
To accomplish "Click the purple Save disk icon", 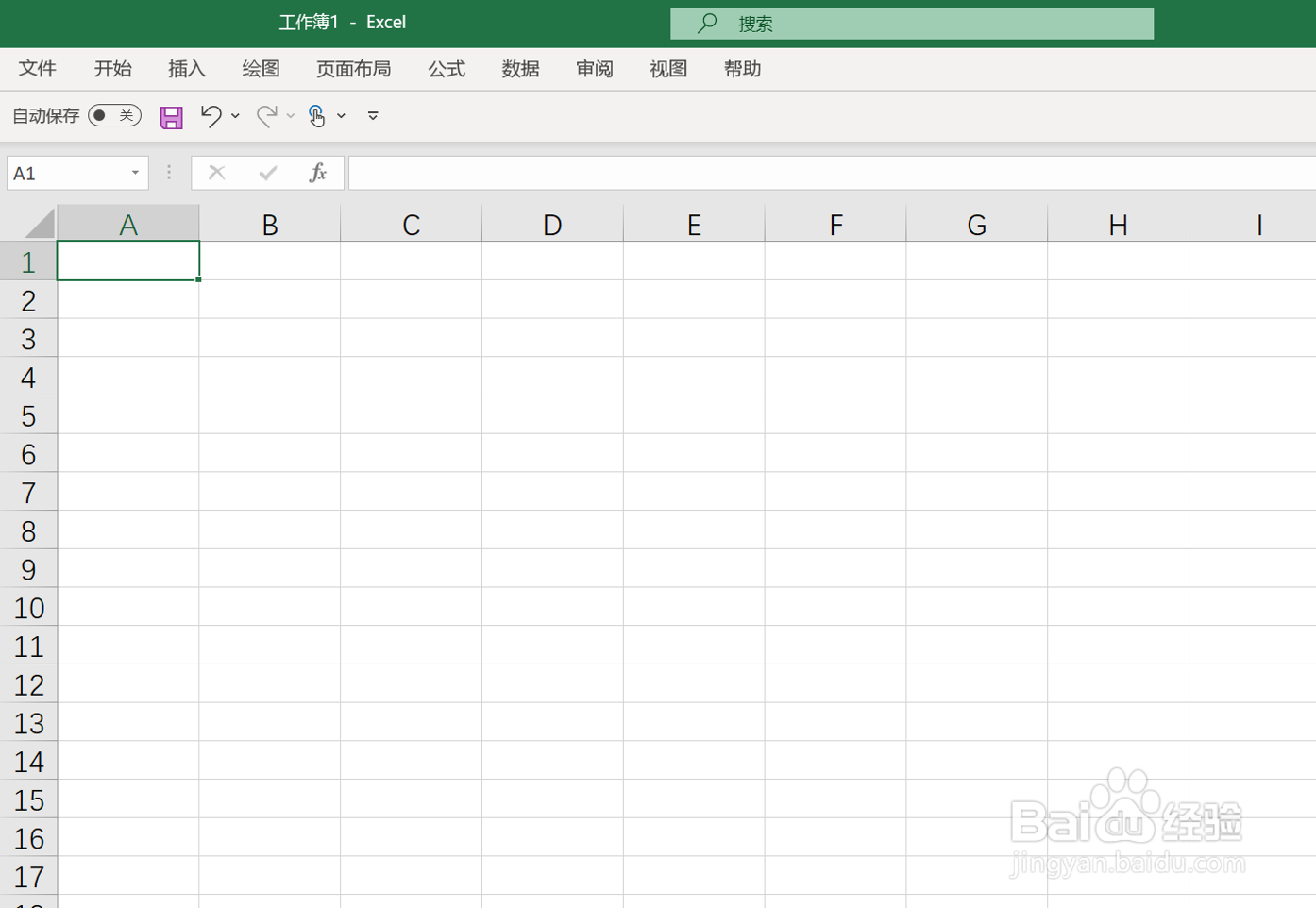I will (171, 117).
